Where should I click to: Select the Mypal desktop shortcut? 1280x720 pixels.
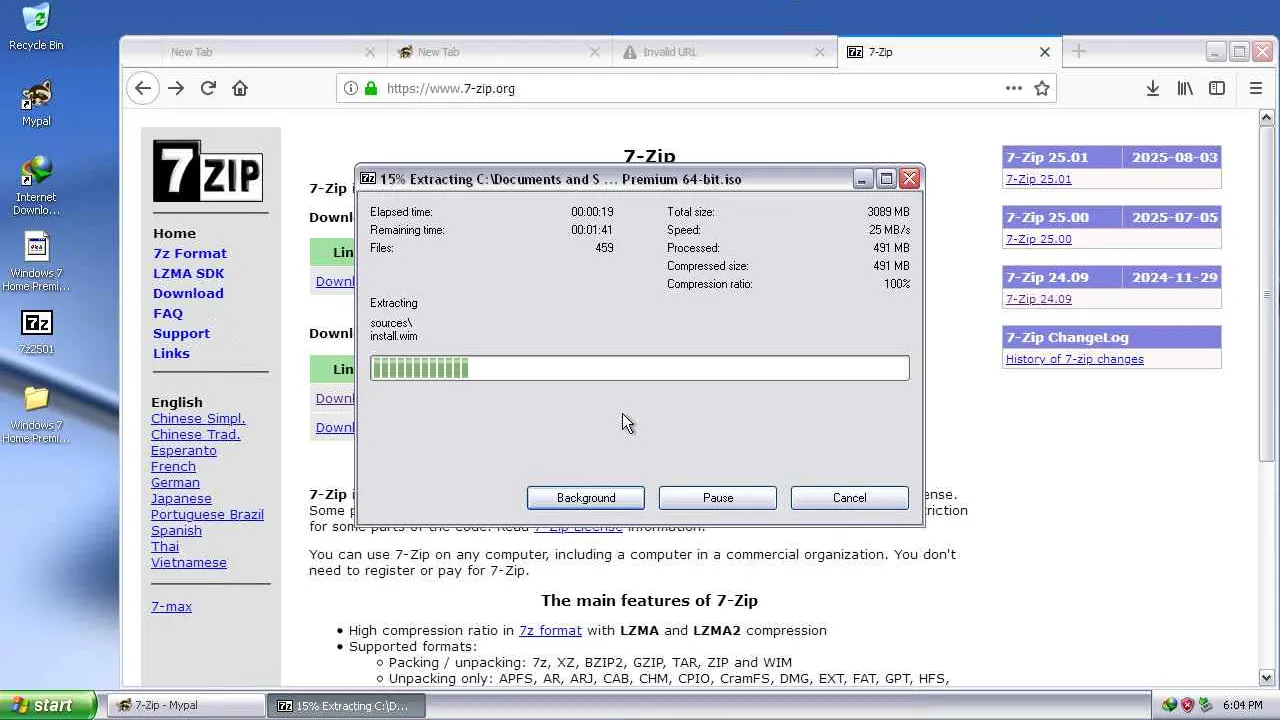[x=36, y=103]
